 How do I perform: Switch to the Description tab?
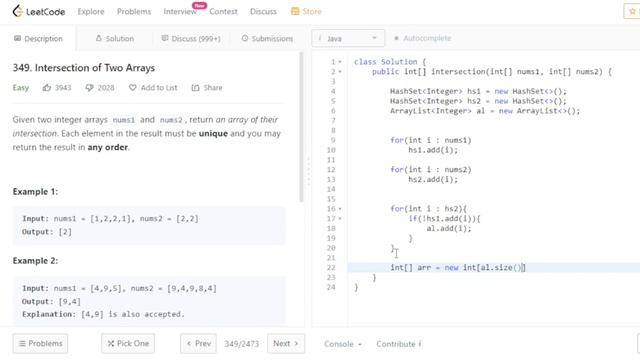point(38,38)
